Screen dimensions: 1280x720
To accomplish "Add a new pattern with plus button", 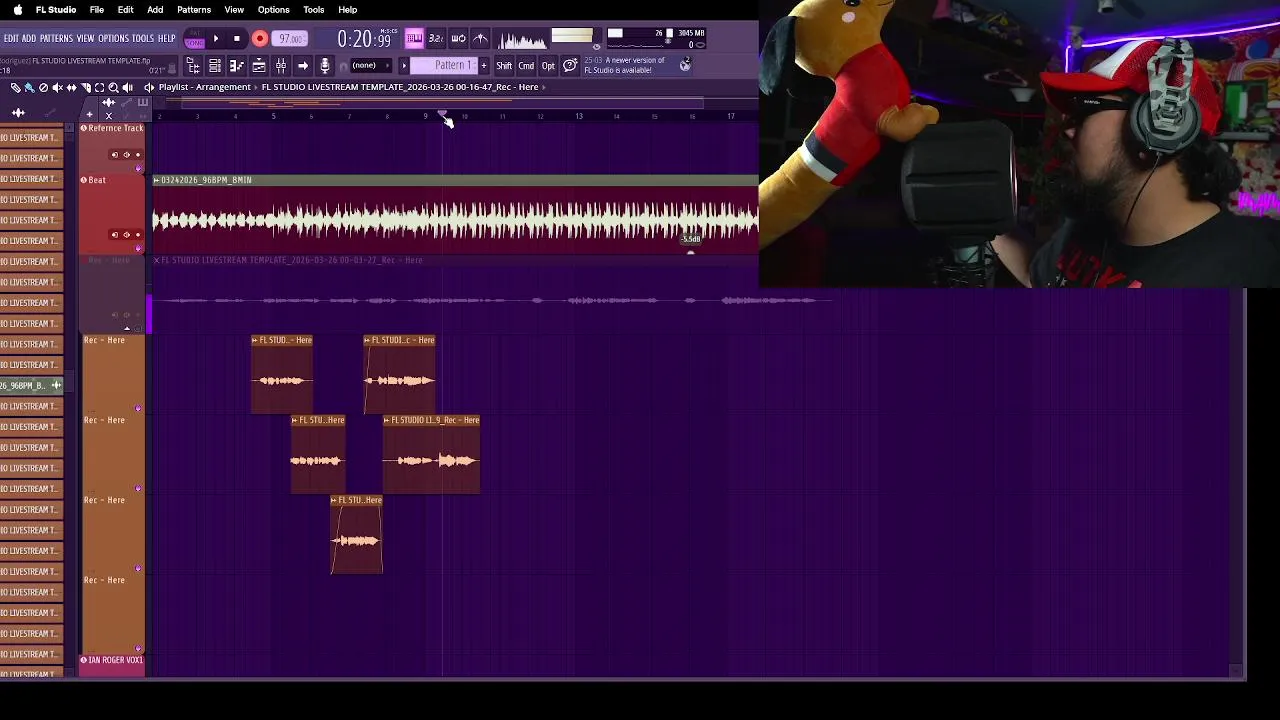I will [x=484, y=66].
